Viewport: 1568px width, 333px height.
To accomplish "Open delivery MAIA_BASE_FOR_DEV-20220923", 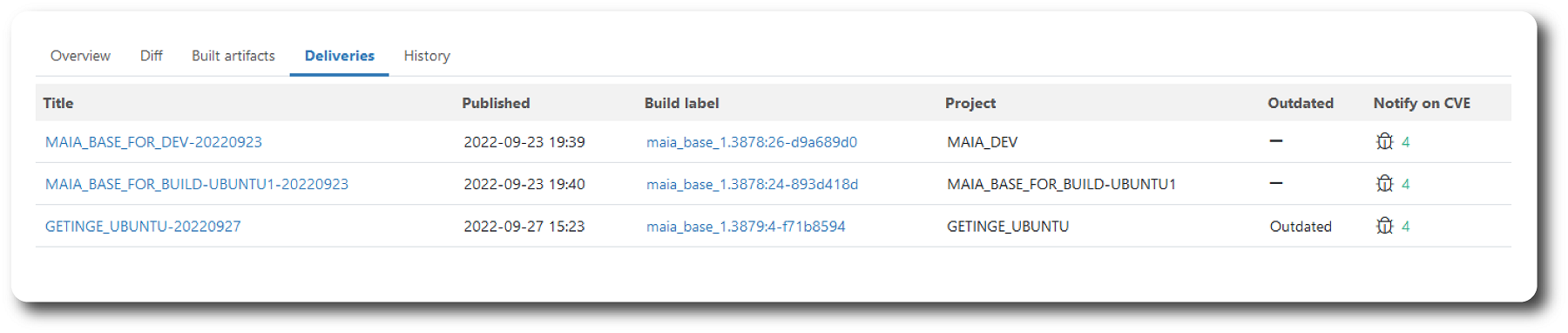I will (x=153, y=142).
